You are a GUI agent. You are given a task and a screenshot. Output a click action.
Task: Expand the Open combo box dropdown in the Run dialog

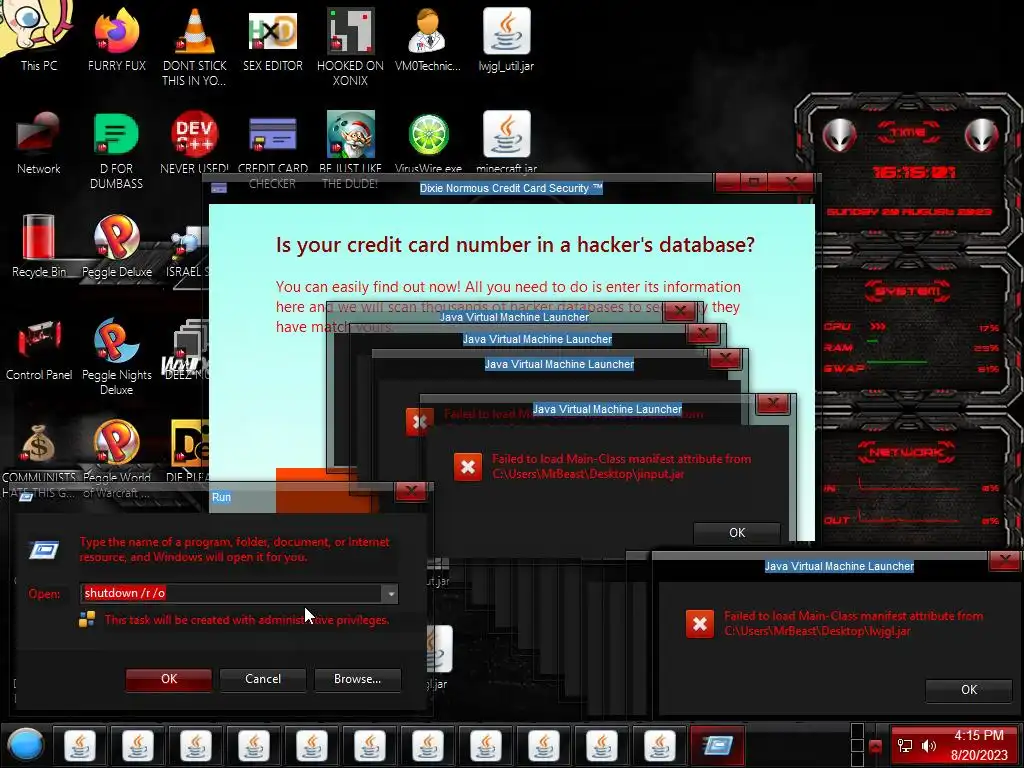(x=391, y=594)
